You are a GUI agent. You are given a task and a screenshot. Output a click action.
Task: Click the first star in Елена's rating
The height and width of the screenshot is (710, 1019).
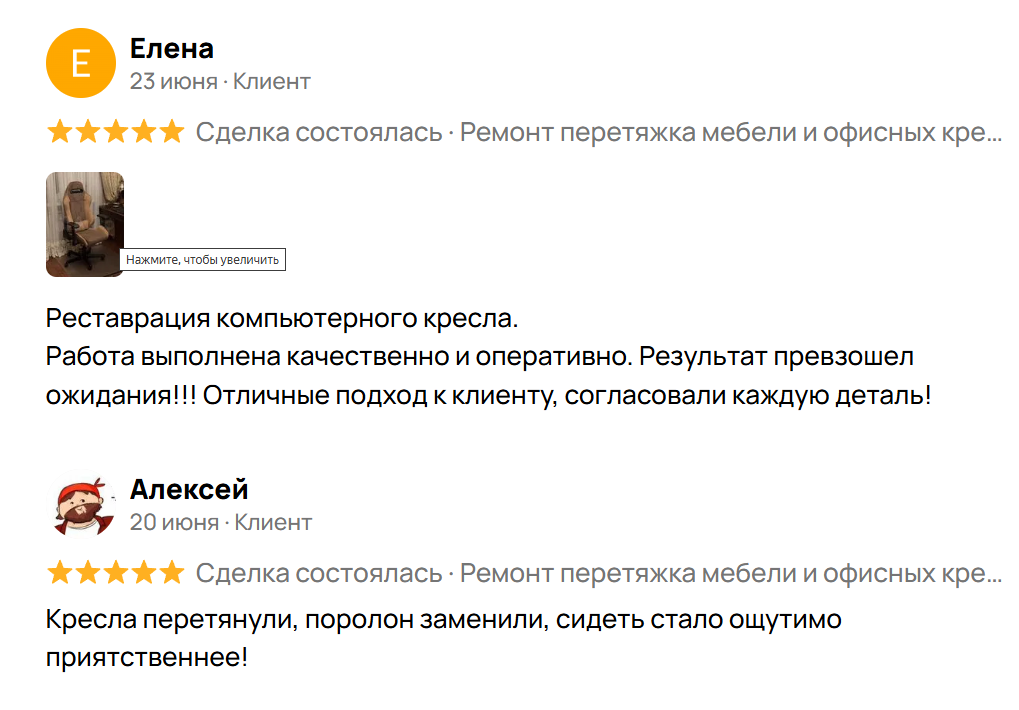60,132
